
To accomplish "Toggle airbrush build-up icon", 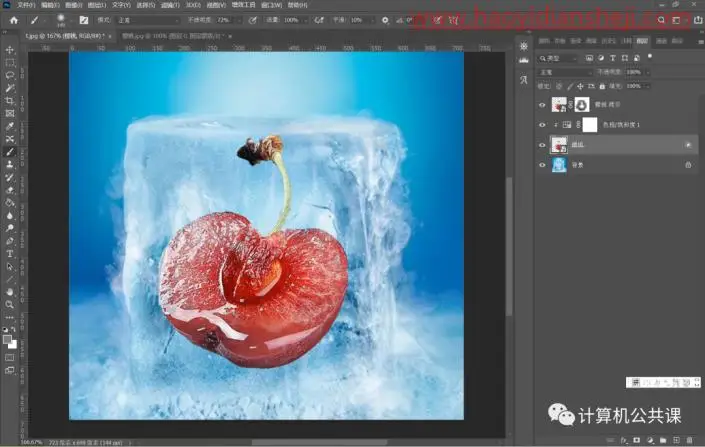I will pyautogui.click(x=319, y=20).
